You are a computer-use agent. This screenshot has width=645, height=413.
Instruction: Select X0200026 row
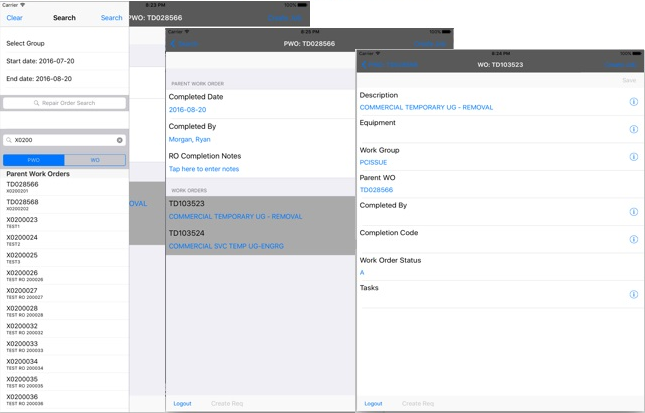(65, 276)
